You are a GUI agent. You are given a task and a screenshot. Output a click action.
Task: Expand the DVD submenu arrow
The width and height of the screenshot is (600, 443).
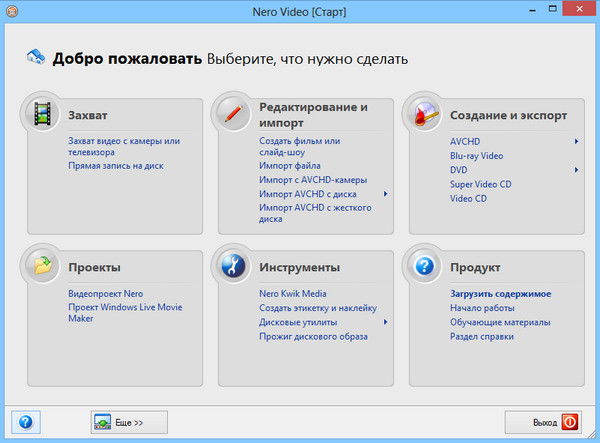pyautogui.click(x=577, y=170)
